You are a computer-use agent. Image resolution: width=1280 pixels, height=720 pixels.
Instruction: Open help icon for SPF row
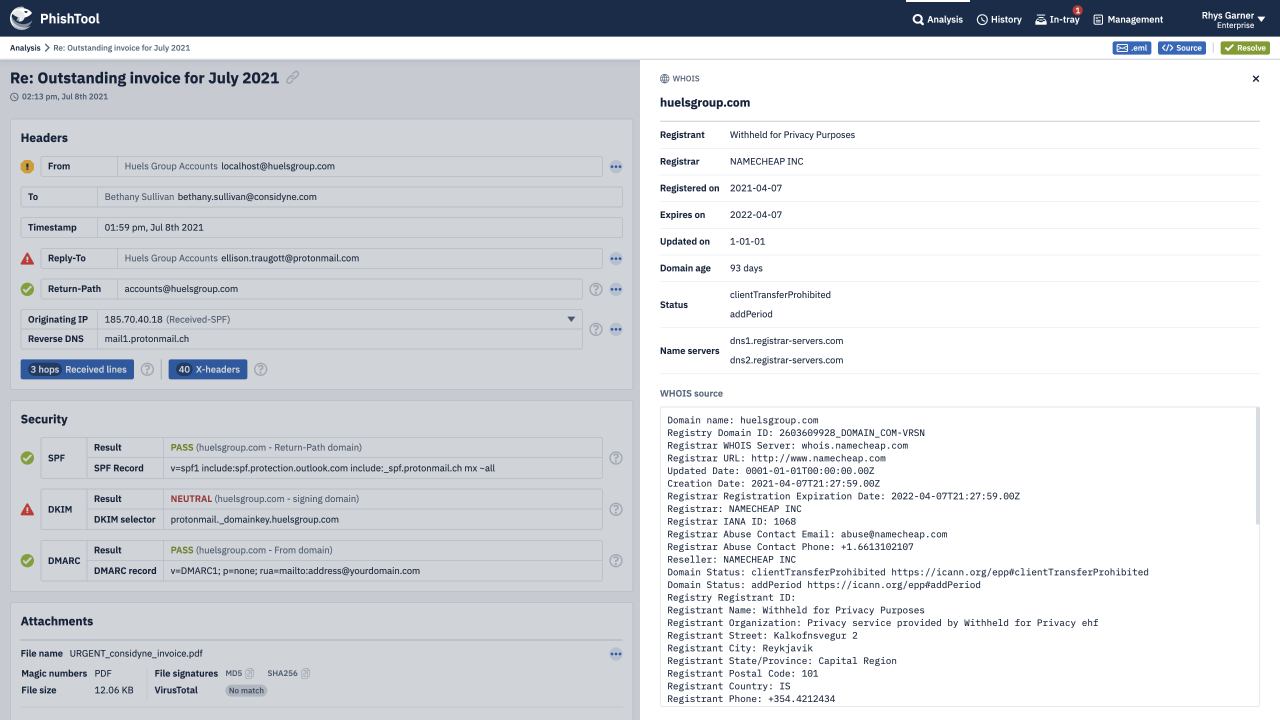click(x=616, y=458)
